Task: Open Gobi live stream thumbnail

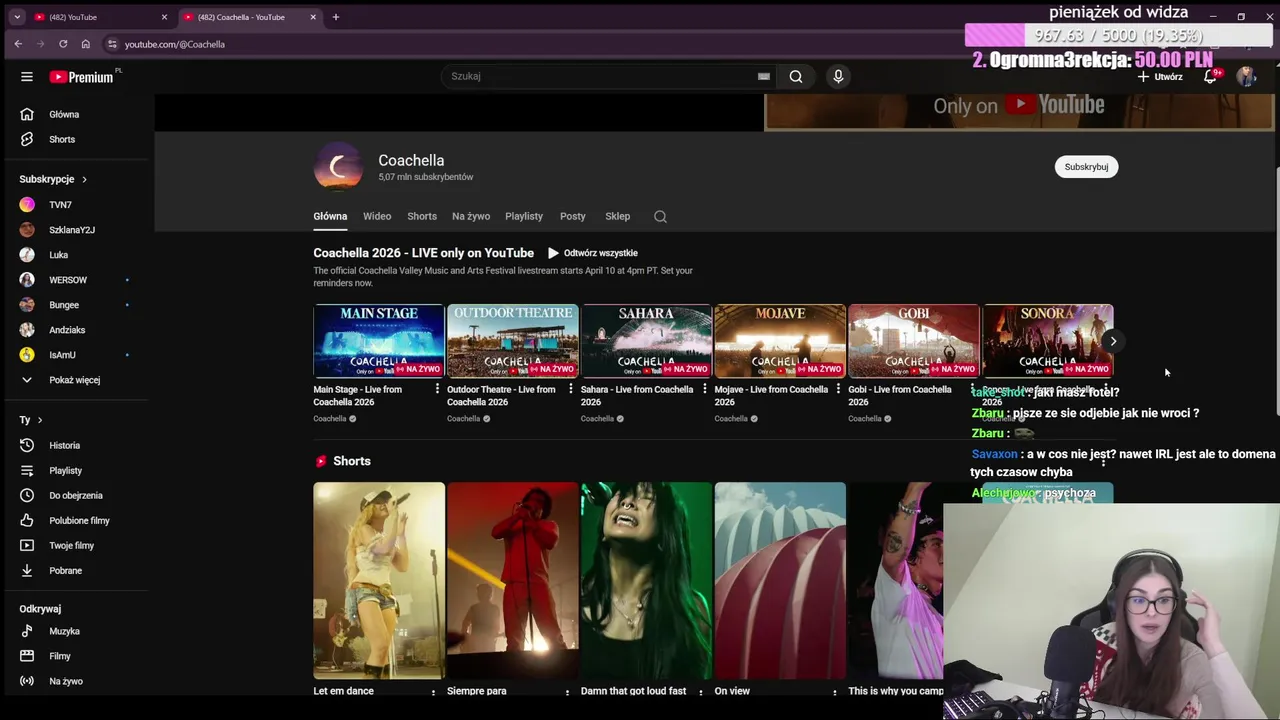Action: 914,341
